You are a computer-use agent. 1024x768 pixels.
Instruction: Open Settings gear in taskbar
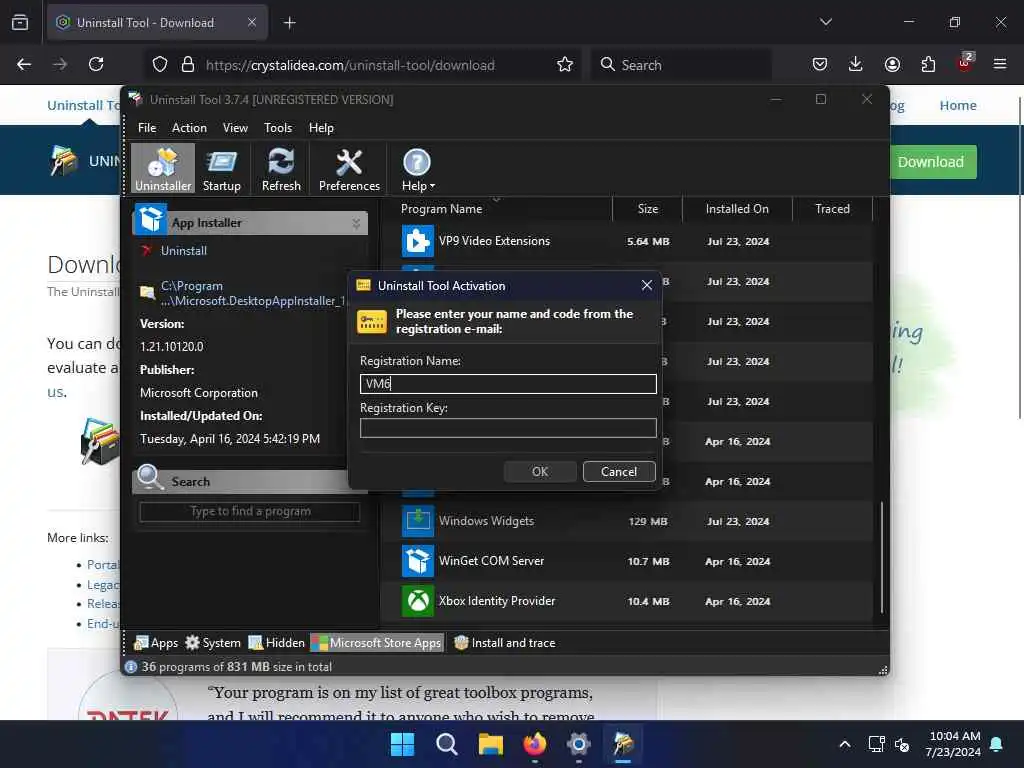tap(579, 744)
